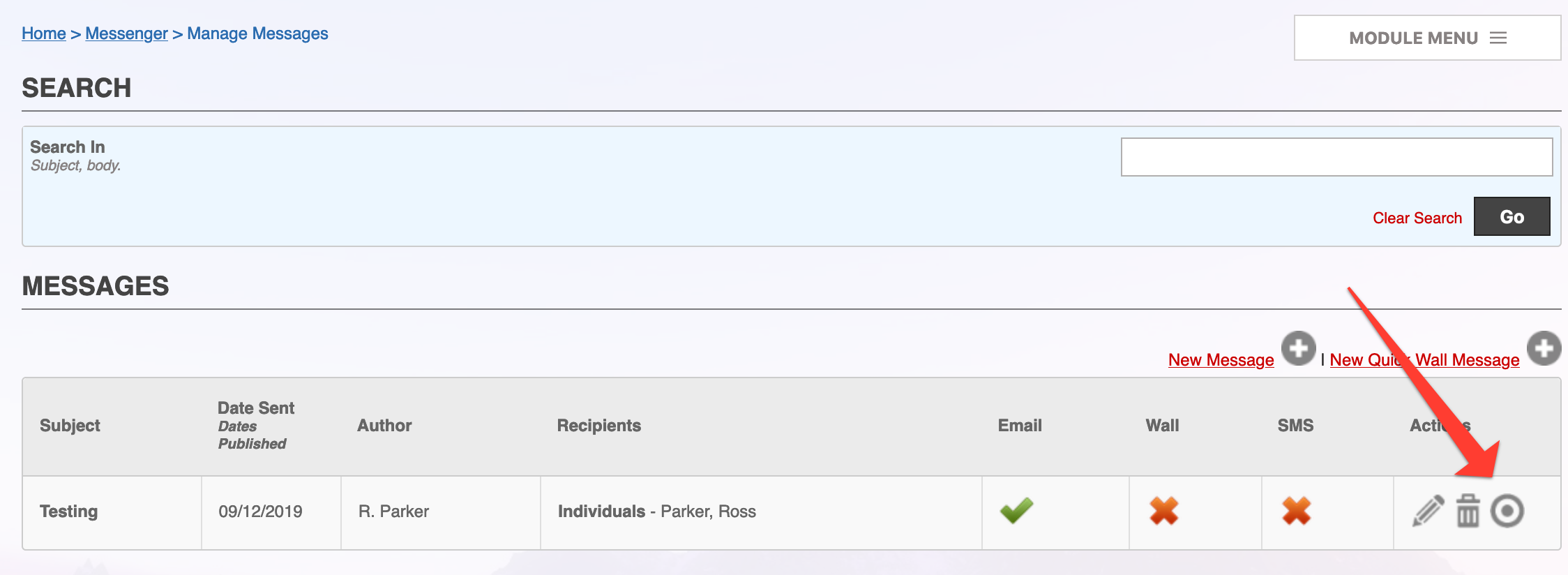Click the Subject column header
This screenshot has width=1568, height=575.
click(x=70, y=426)
